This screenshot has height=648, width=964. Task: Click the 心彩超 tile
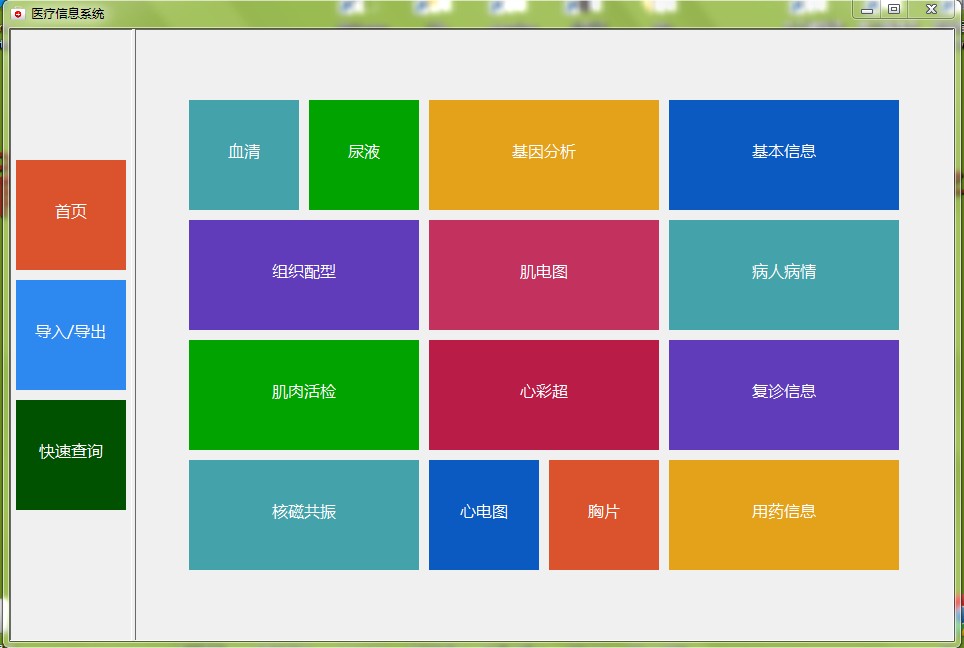543,395
